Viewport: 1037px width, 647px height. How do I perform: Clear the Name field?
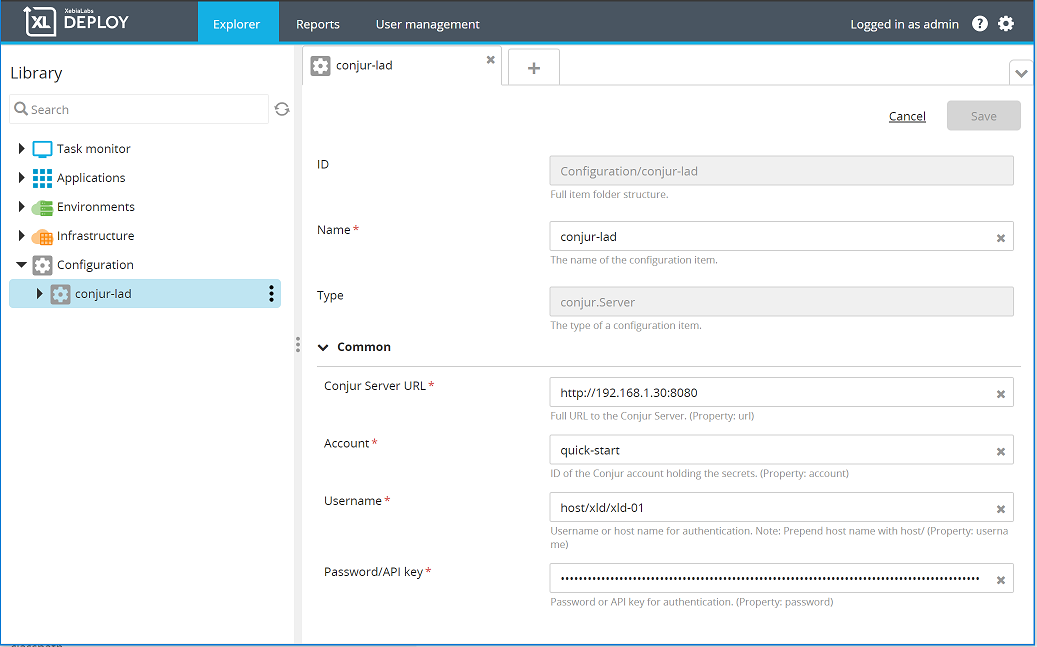[x=1001, y=237]
